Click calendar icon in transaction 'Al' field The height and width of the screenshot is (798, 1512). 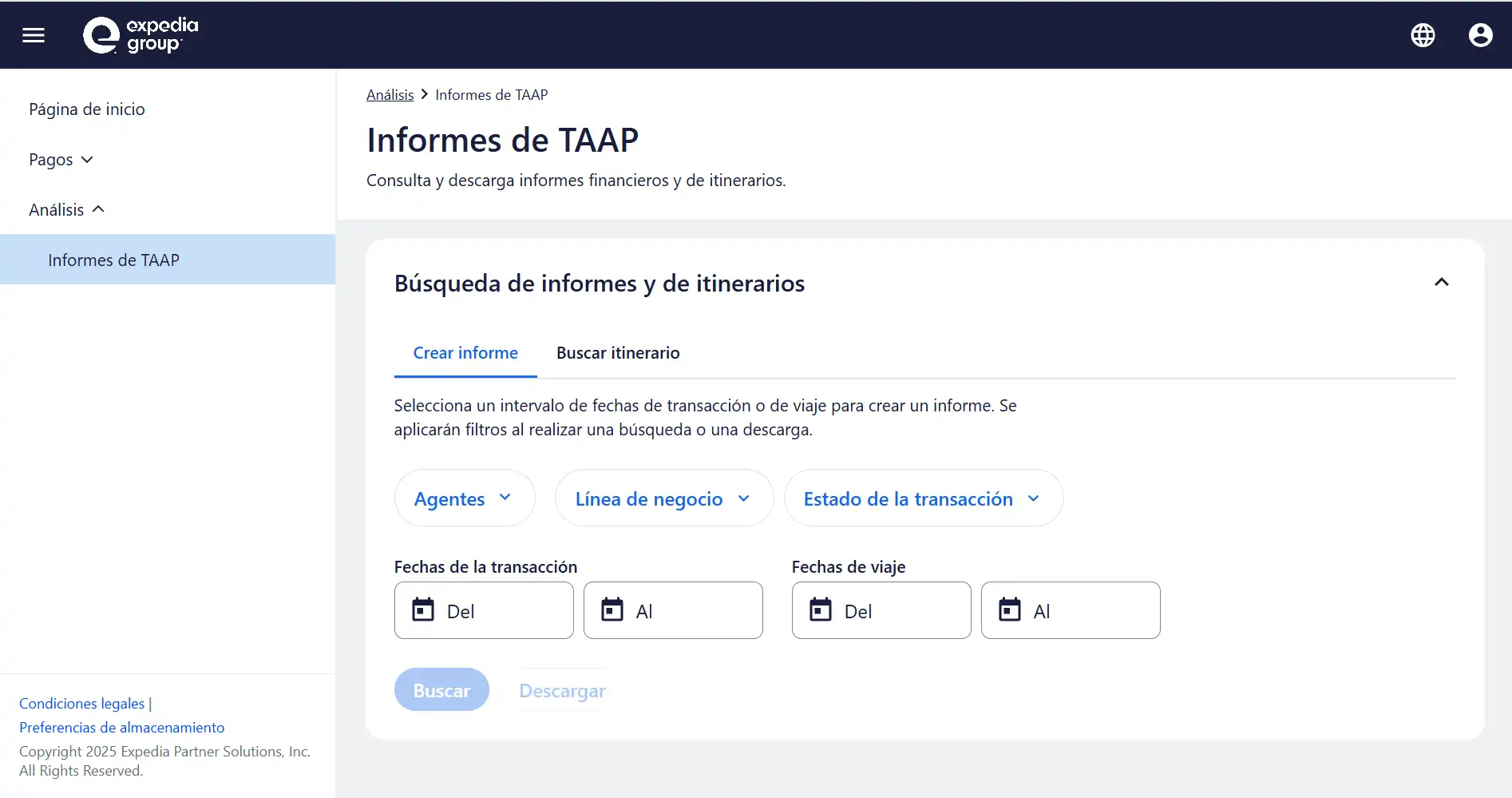coord(612,610)
